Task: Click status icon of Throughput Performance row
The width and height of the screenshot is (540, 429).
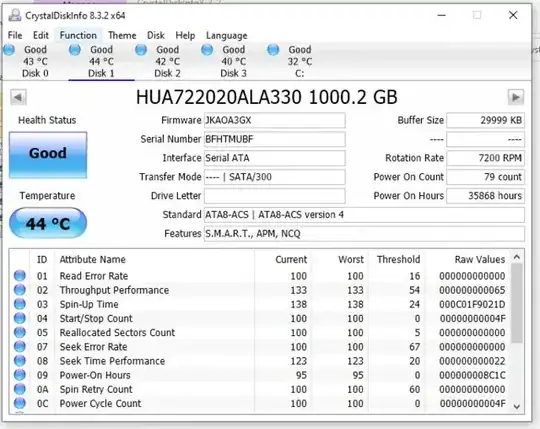Action: 20,290
